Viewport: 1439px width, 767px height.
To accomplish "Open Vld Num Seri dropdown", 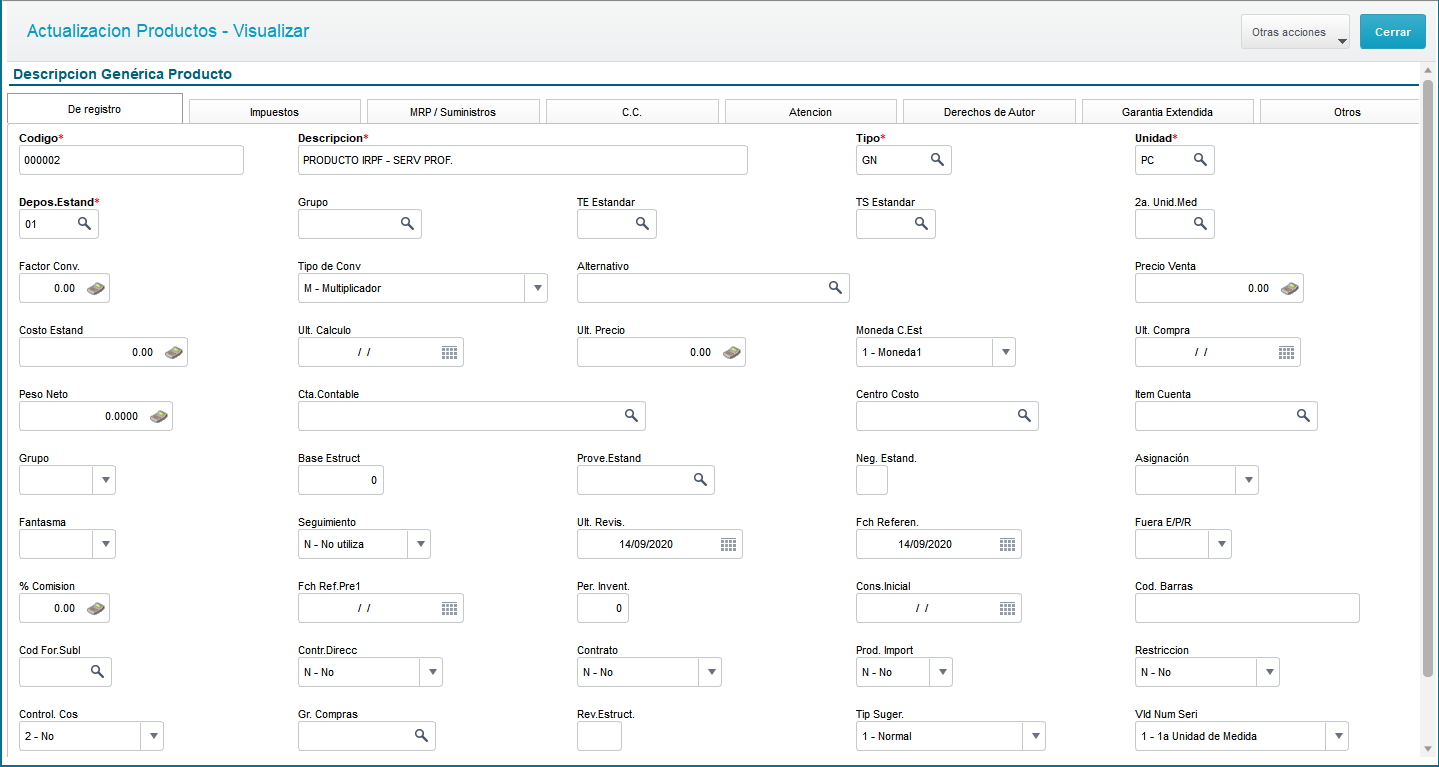I will pyautogui.click(x=1337, y=736).
